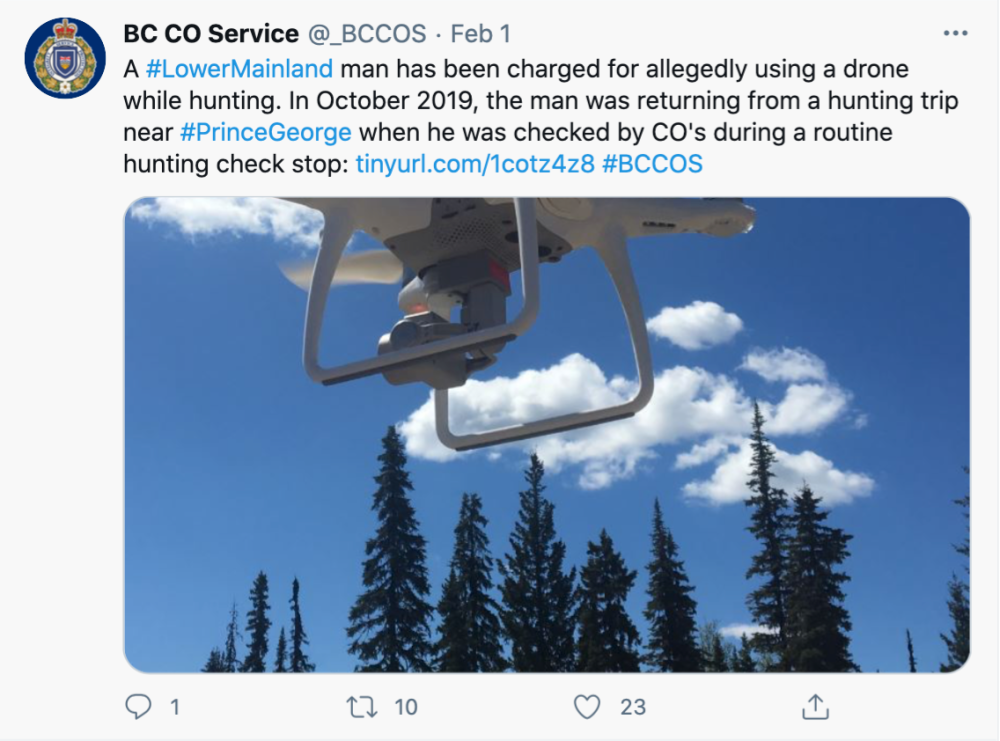The height and width of the screenshot is (741, 1000).
Task: Click the reply count of 1
Action: [x=174, y=707]
